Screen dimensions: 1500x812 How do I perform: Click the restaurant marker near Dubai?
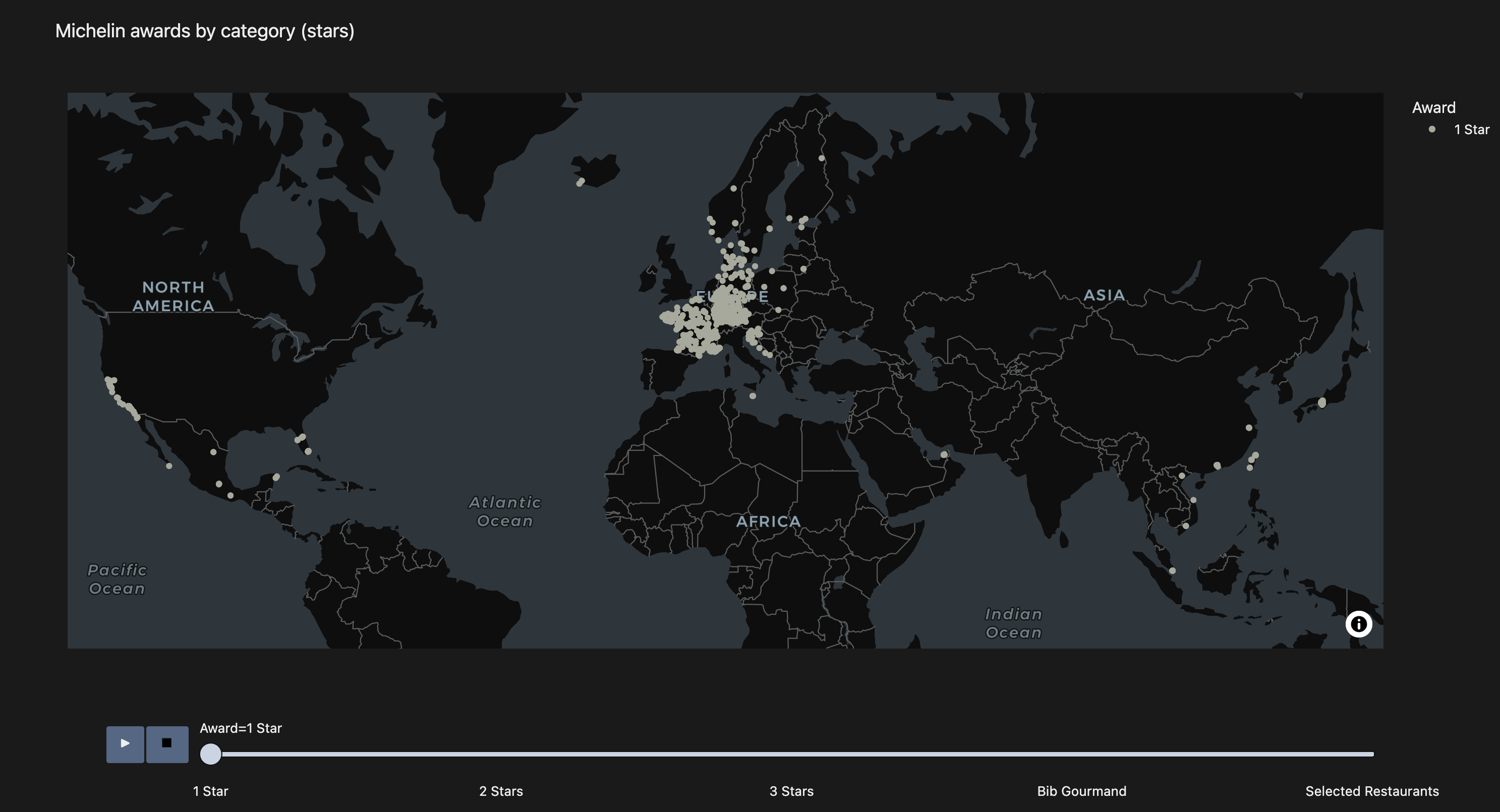pyautogui.click(x=944, y=454)
